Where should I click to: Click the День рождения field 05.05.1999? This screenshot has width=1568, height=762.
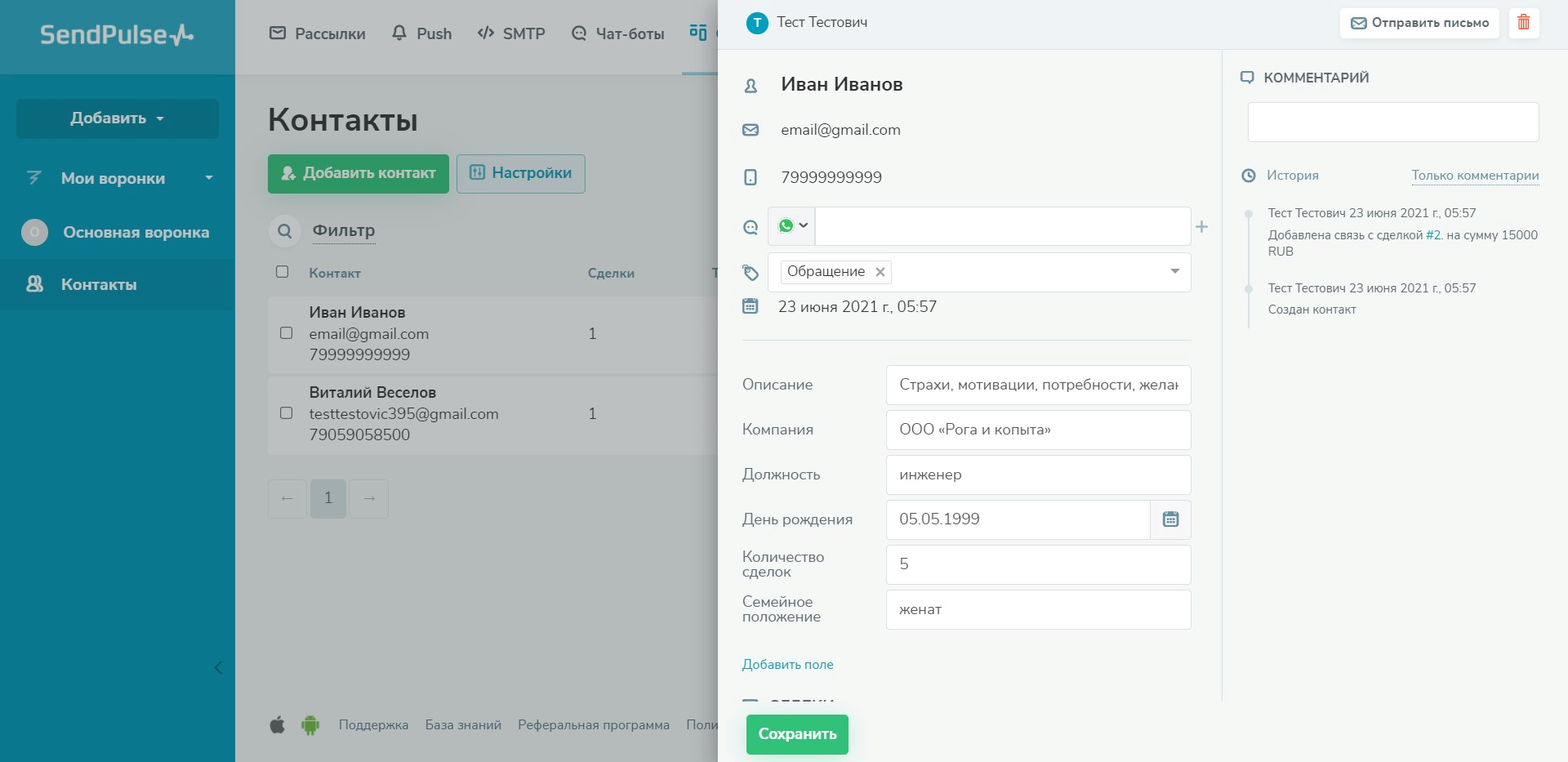[1018, 519]
